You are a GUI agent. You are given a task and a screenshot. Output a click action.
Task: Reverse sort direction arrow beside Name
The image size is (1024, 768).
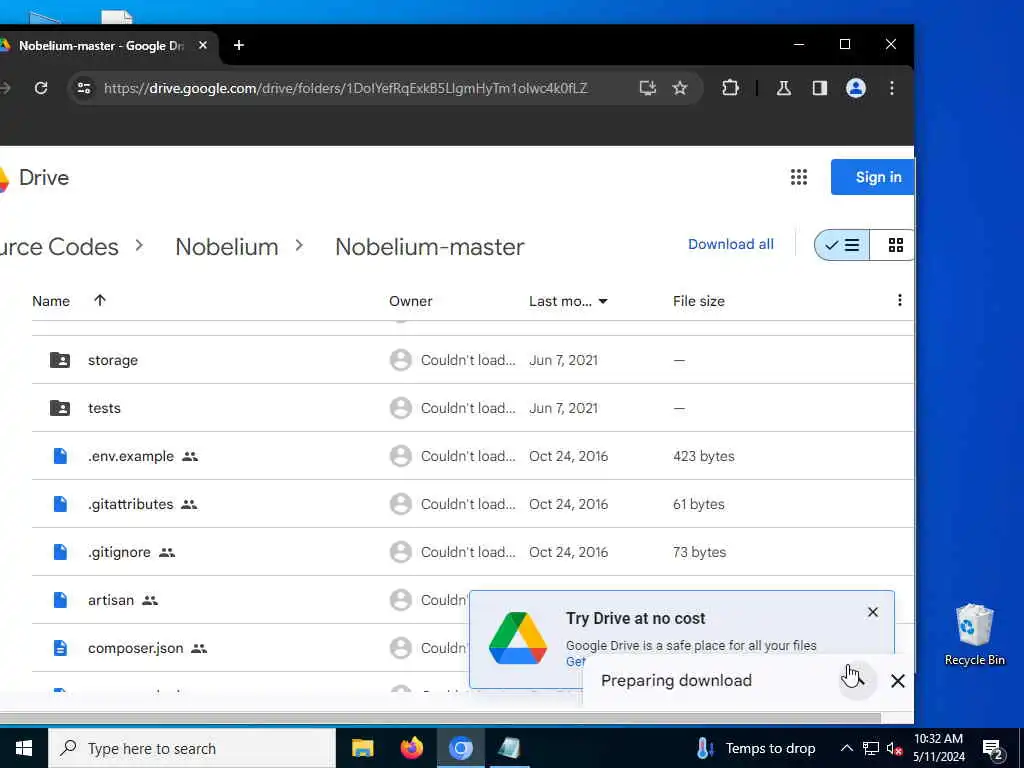tap(99, 300)
